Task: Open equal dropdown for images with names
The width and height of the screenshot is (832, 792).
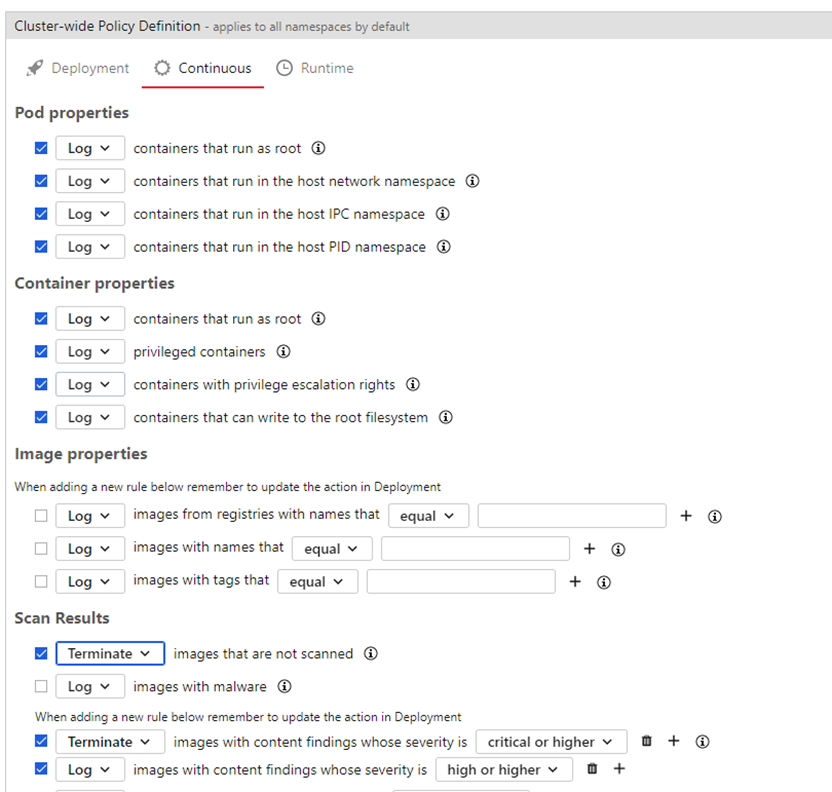Action: [x=332, y=549]
